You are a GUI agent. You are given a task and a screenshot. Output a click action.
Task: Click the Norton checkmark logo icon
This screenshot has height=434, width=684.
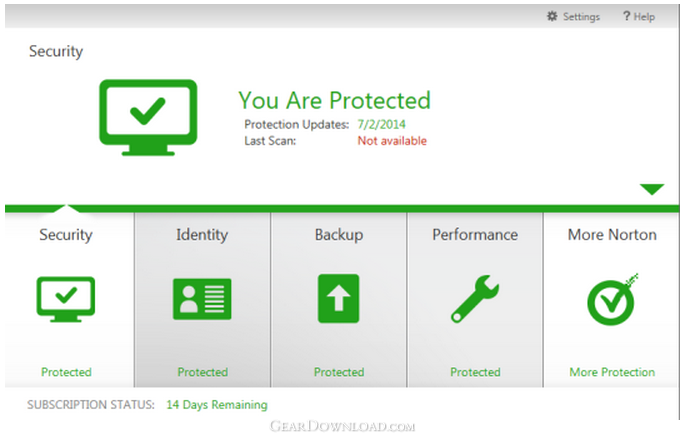pos(612,299)
